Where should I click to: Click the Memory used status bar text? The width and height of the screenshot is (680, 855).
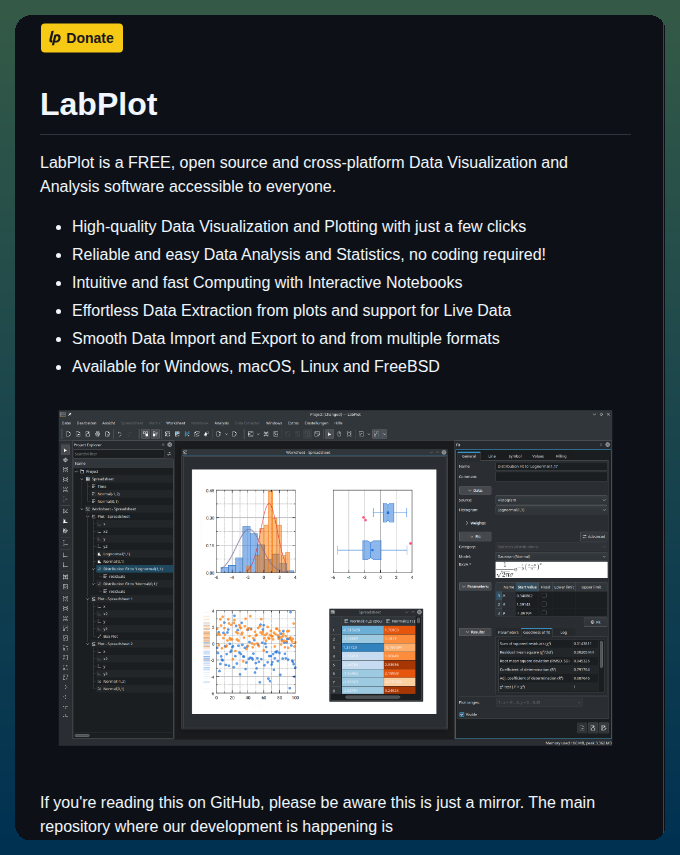click(578, 743)
